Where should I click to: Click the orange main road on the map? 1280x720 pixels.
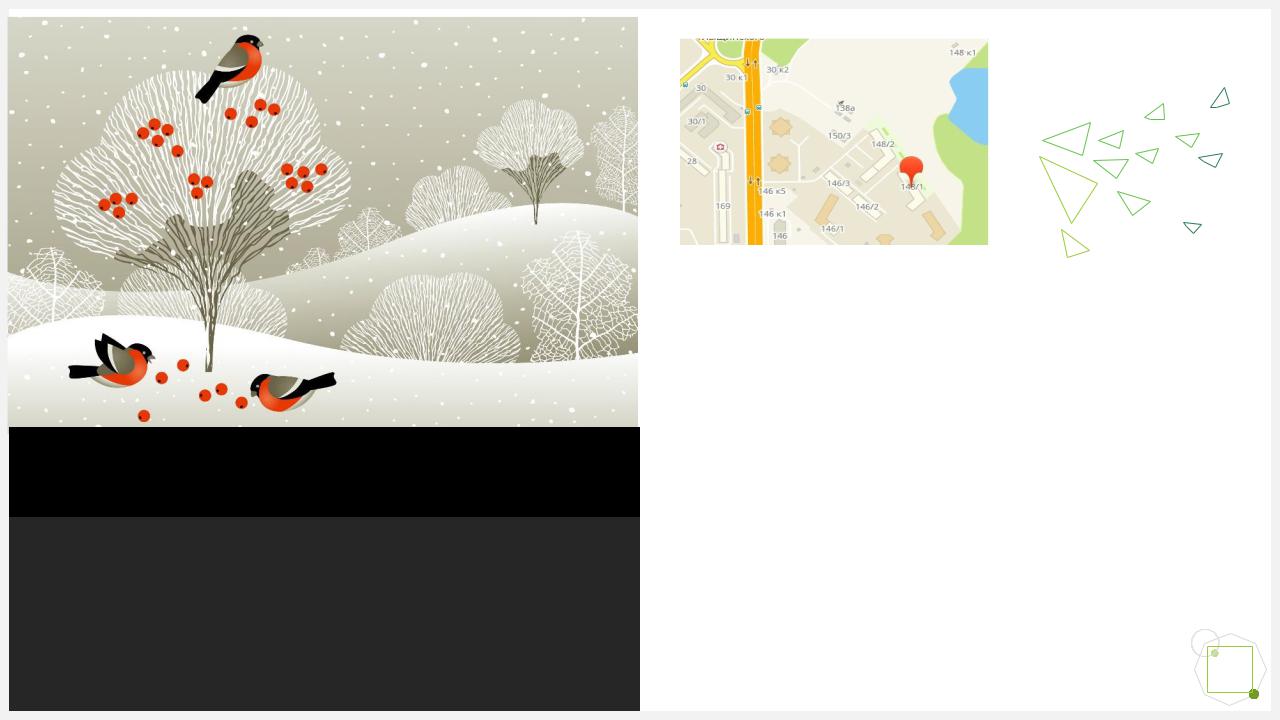point(754,141)
